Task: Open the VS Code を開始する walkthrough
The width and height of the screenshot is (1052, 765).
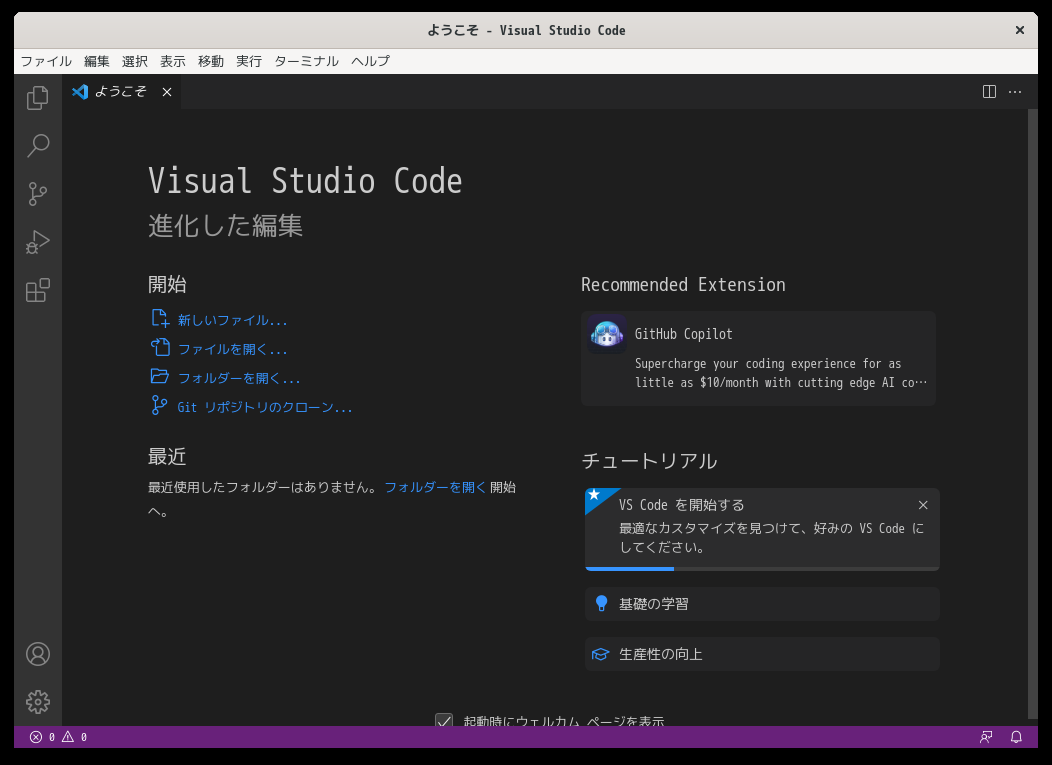Action: click(x=762, y=529)
